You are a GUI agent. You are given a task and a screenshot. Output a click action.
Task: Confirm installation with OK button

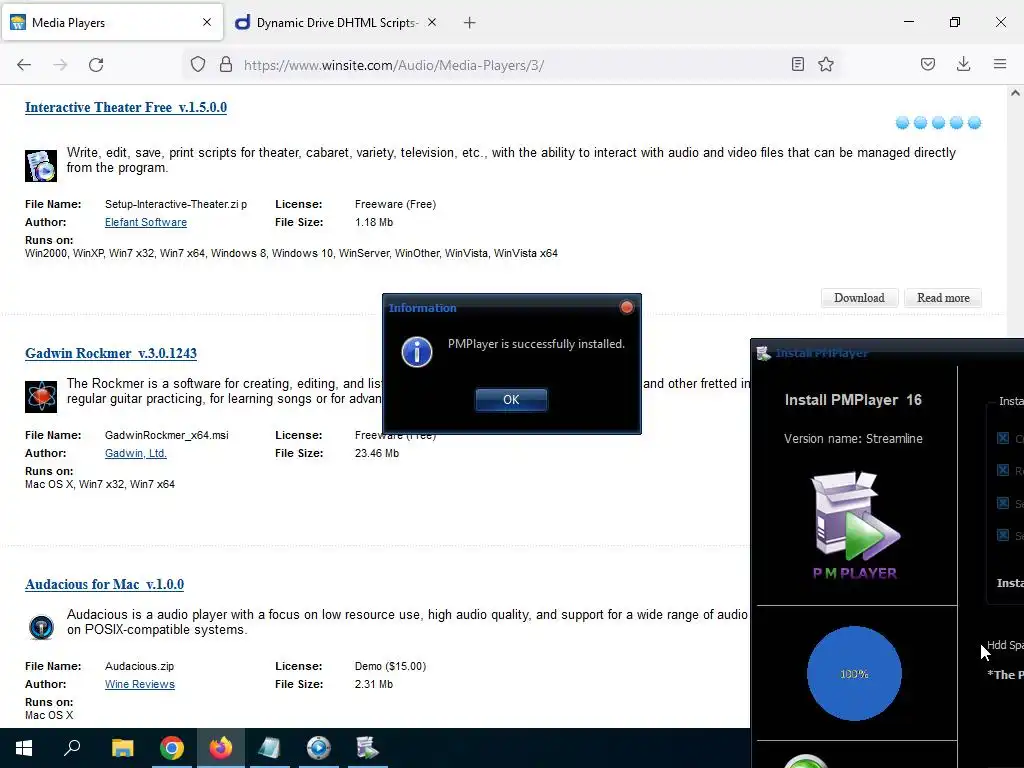(x=511, y=400)
